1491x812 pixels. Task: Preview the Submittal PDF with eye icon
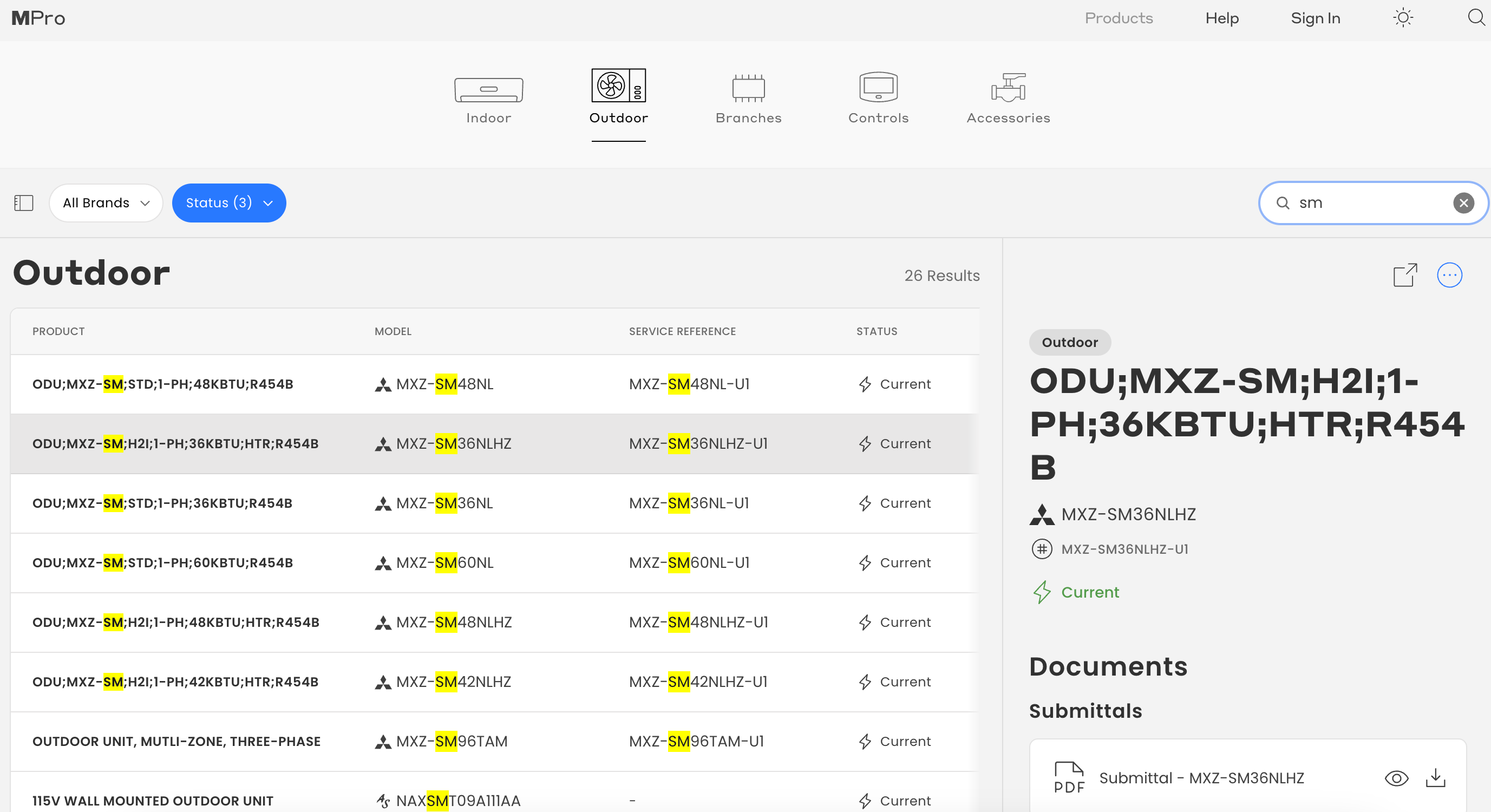tap(1396, 778)
